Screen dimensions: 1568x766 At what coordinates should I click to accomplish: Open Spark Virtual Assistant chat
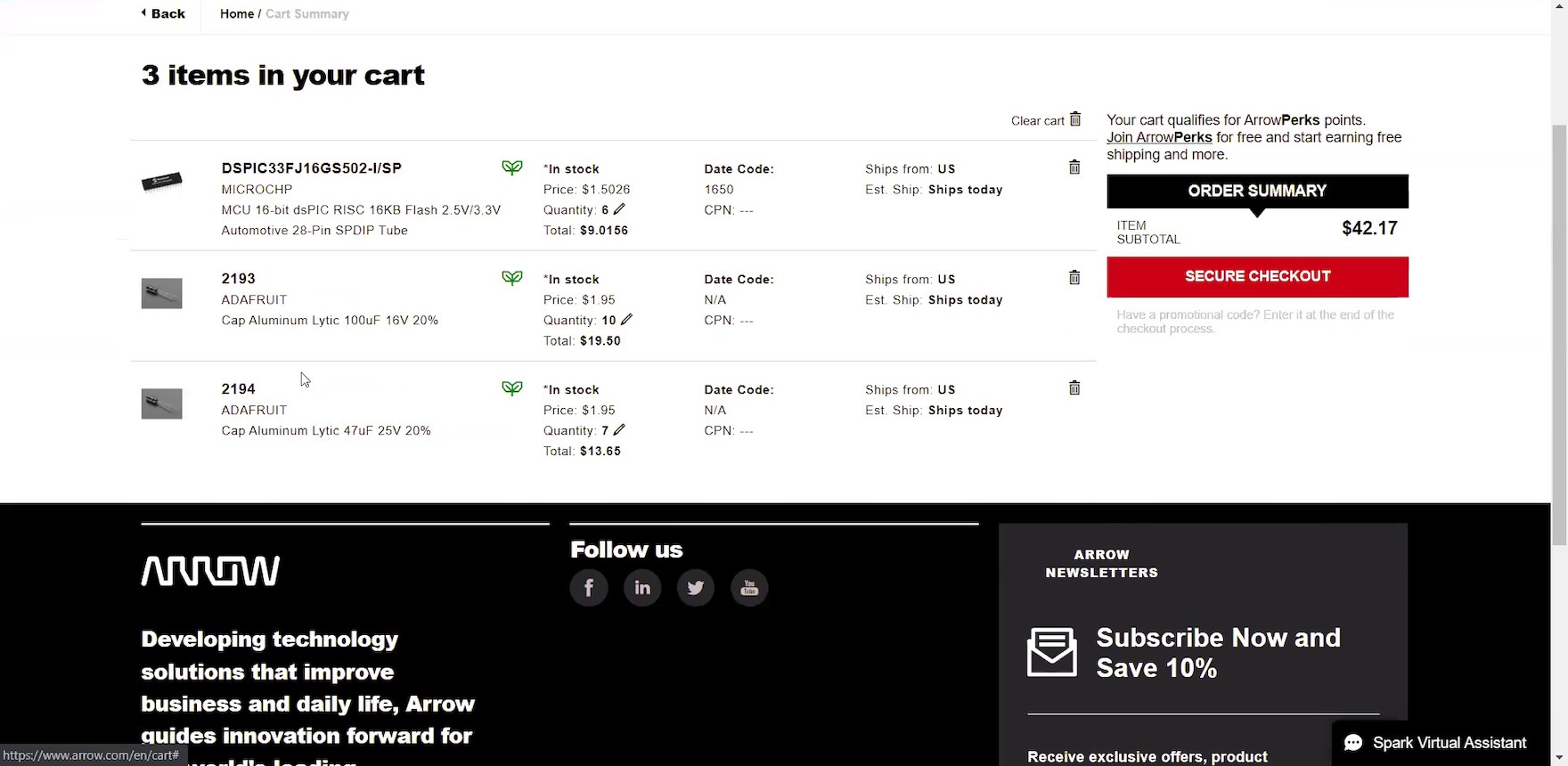tap(1436, 743)
